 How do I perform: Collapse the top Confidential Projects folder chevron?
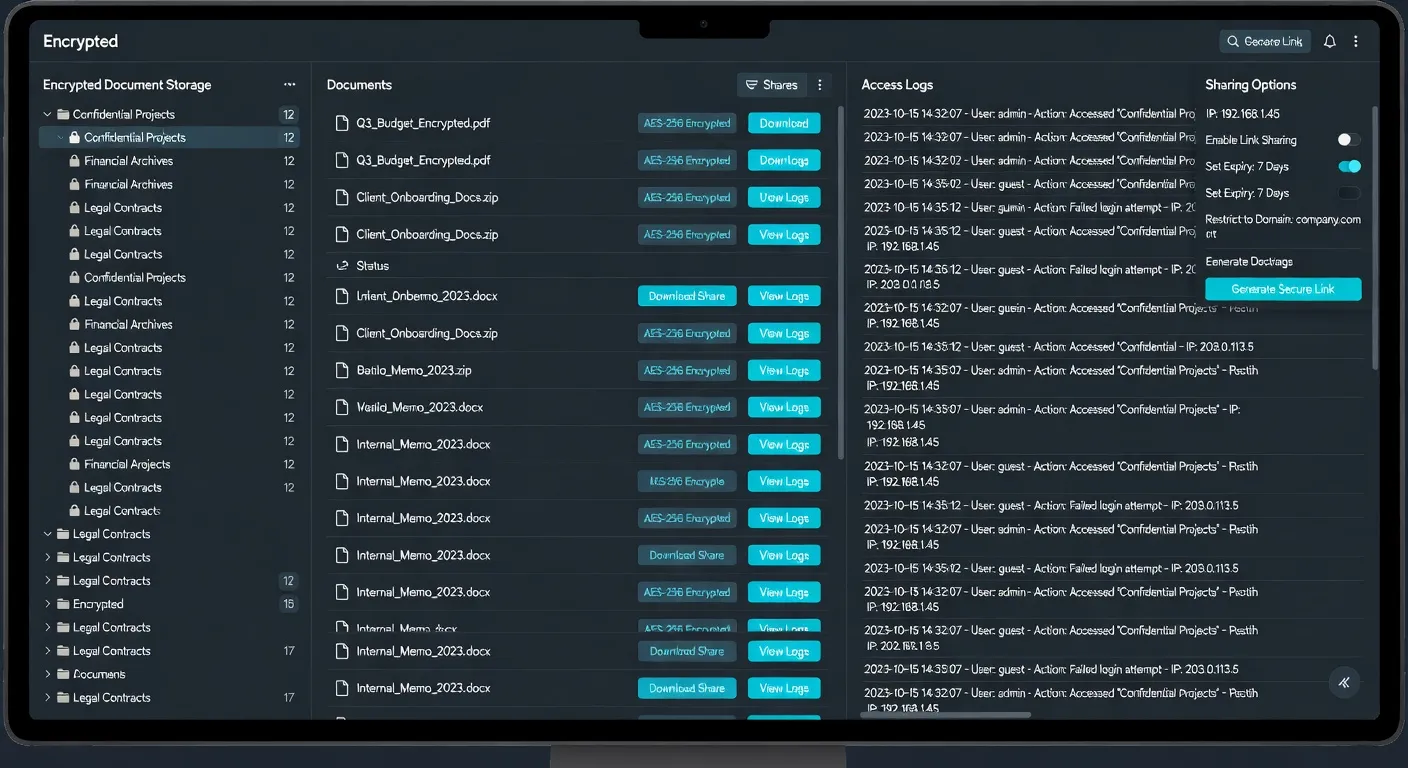[x=47, y=115]
